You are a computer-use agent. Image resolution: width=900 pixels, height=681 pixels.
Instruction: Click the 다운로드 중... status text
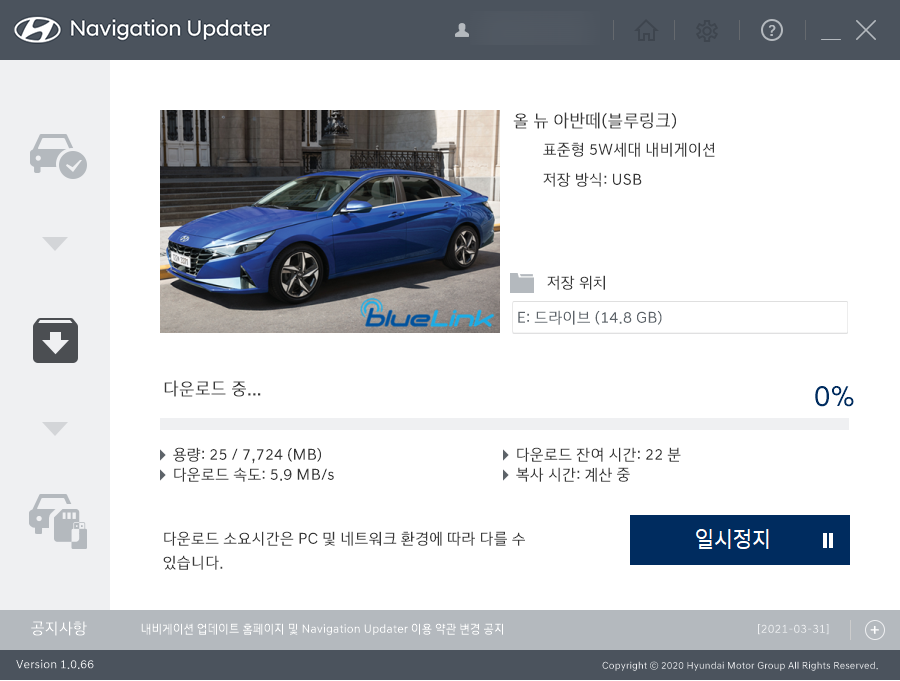212,389
